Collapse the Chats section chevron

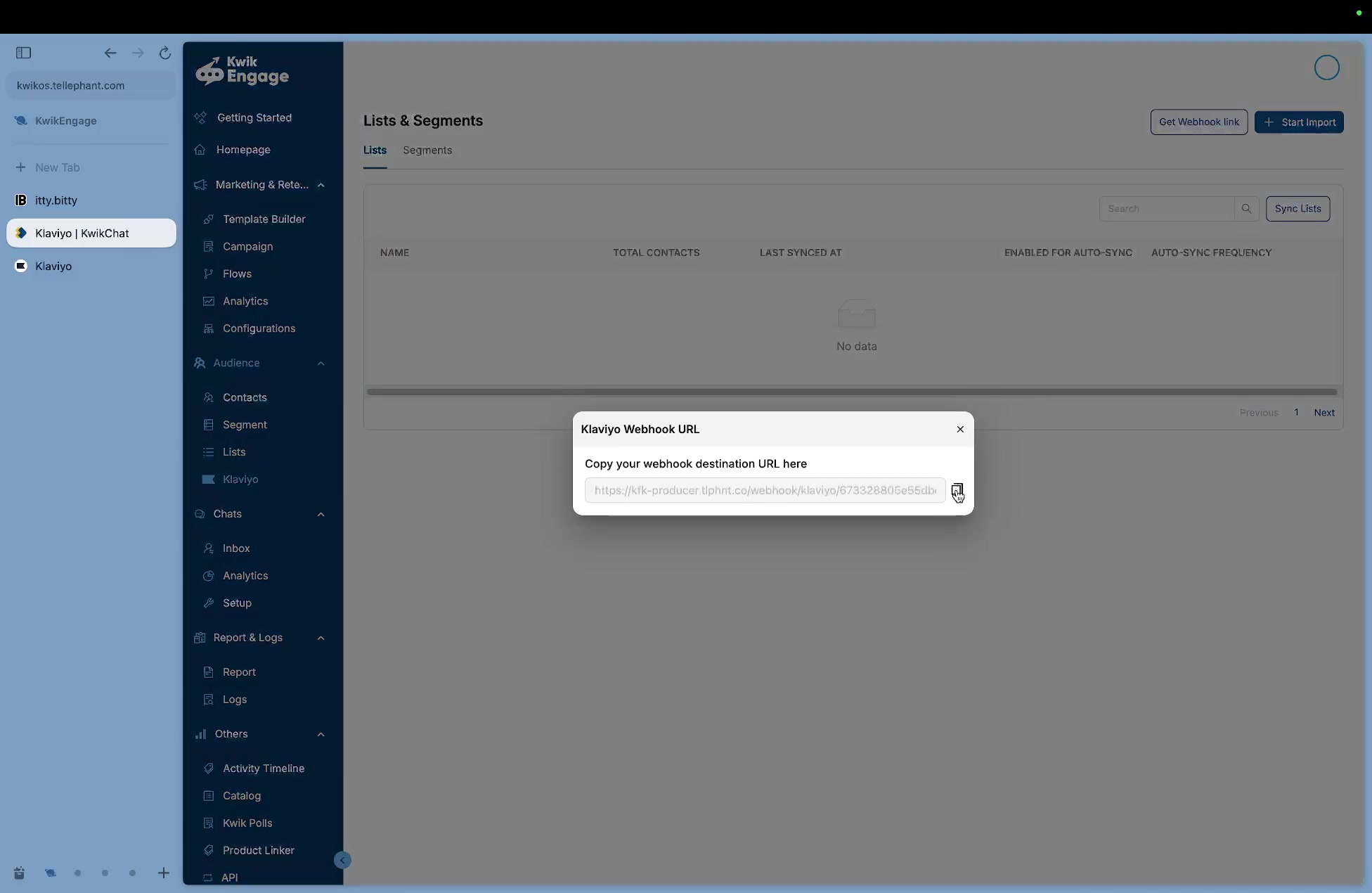[321, 514]
